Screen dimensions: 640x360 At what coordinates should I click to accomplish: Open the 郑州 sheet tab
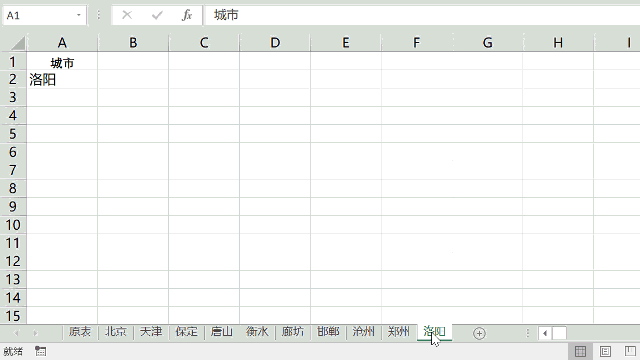pos(398,332)
